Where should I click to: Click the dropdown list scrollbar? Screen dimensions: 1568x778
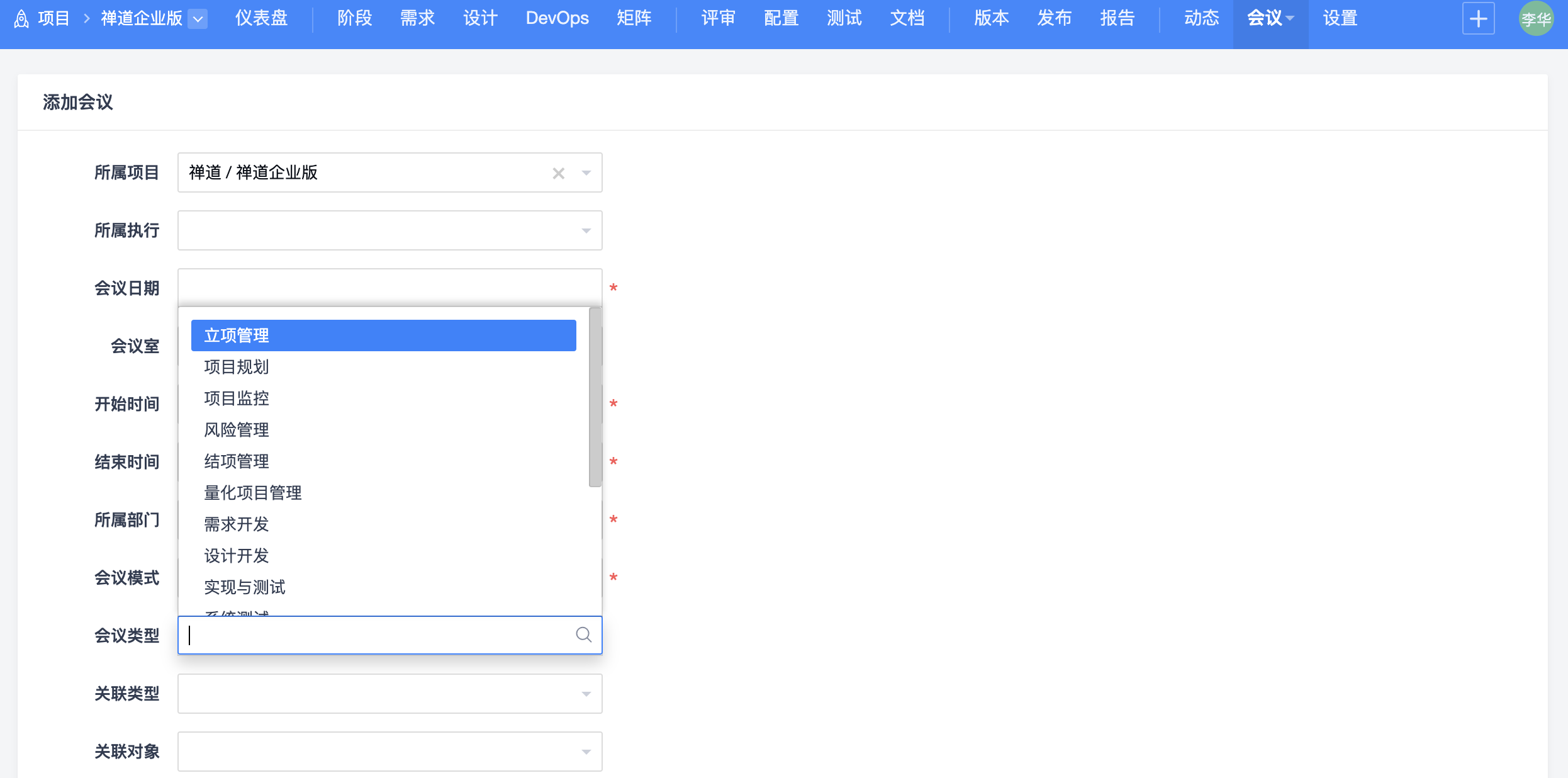coord(595,397)
